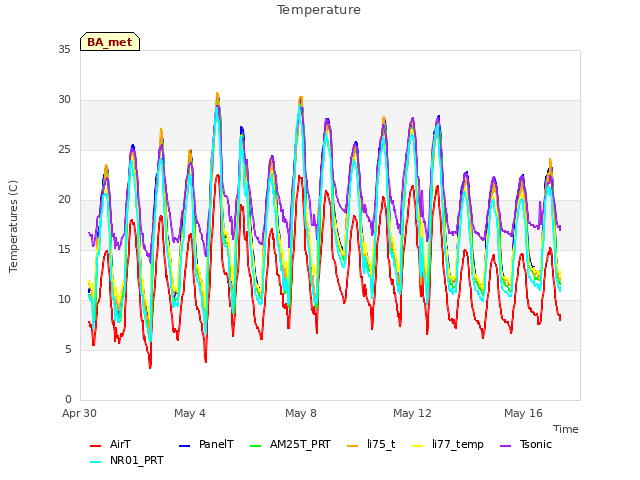Screen dimensions: 640x480
Task: Toggle the AirT legend entry
Action: coord(110,444)
